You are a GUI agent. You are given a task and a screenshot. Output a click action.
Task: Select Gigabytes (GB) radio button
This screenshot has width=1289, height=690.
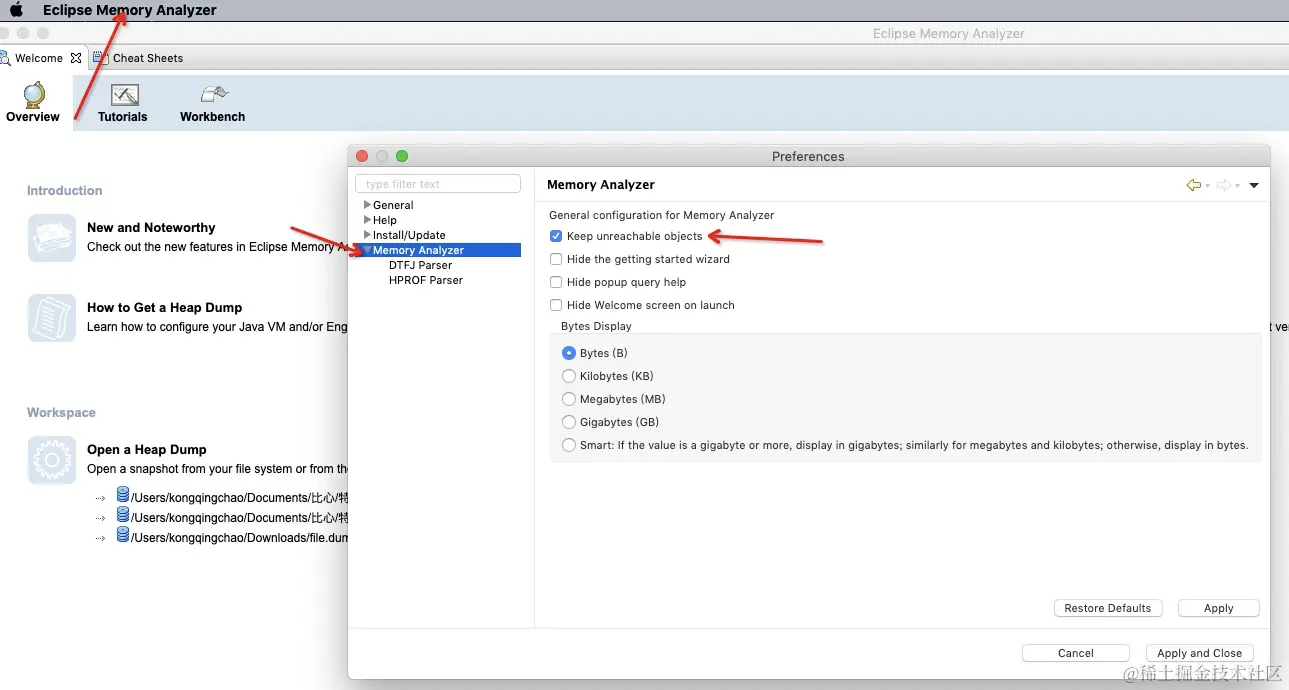click(x=569, y=422)
